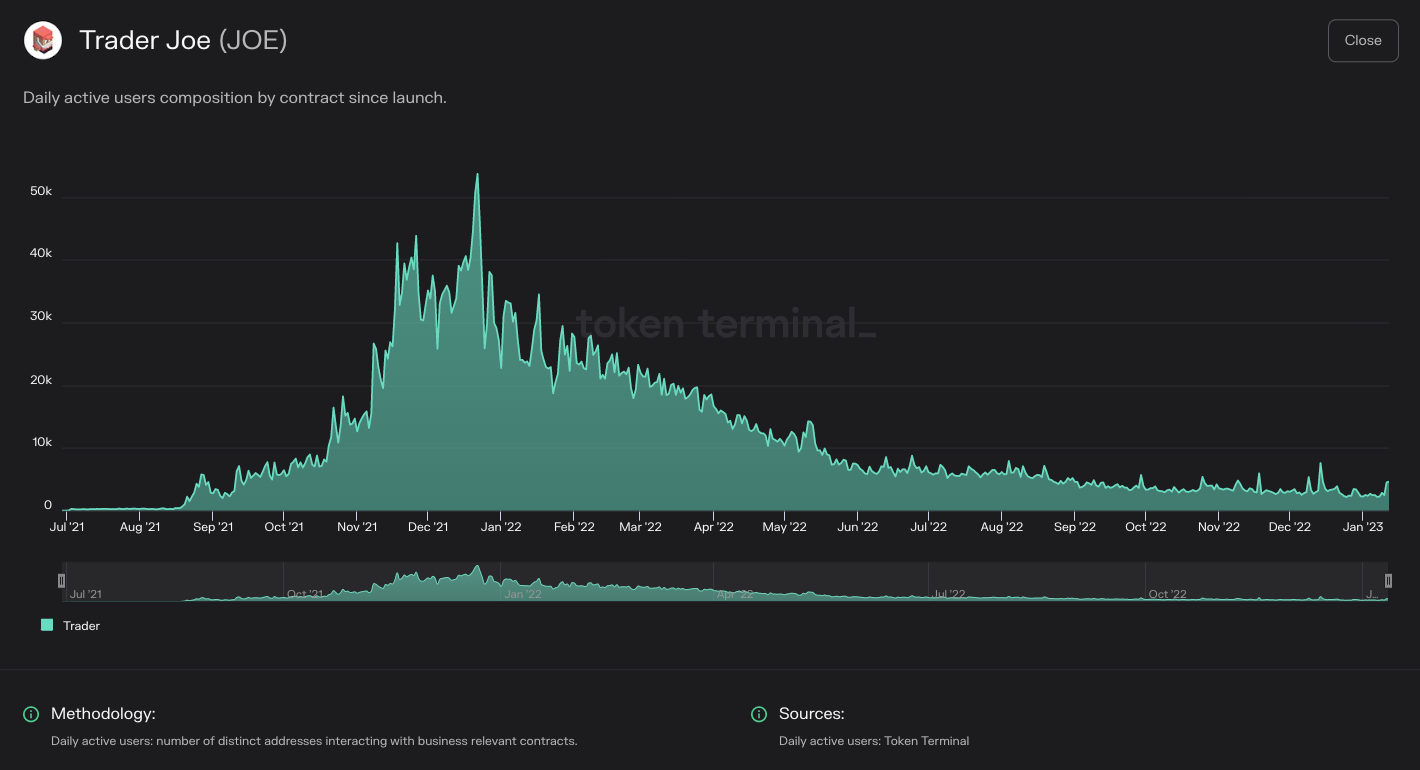The image size is (1420, 770).
Task: Click the Jul '21 x-axis label
Action: tap(69, 526)
